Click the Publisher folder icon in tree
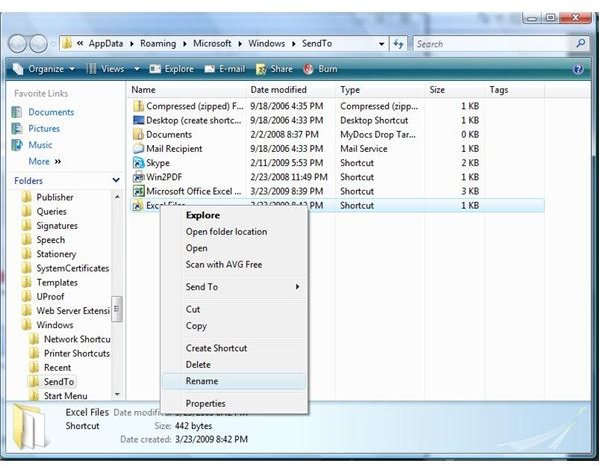This screenshot has height=466, width=600. click(x=27, y=197)
